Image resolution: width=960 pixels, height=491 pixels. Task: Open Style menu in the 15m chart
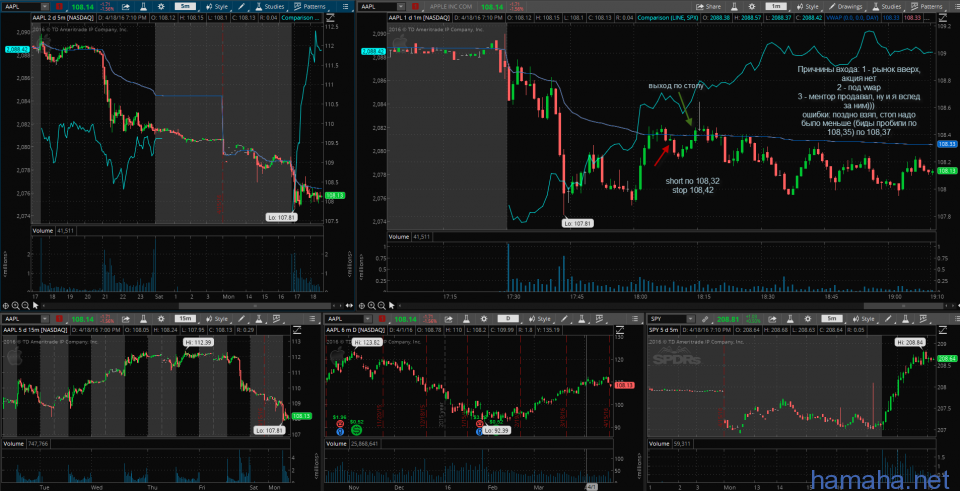[x=217, y=319]
